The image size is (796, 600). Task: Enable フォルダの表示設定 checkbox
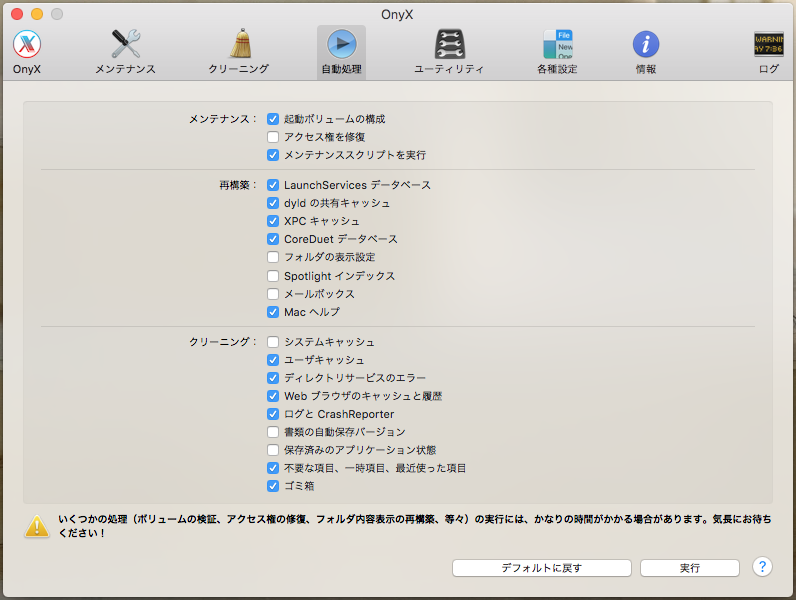click(273, 257)
